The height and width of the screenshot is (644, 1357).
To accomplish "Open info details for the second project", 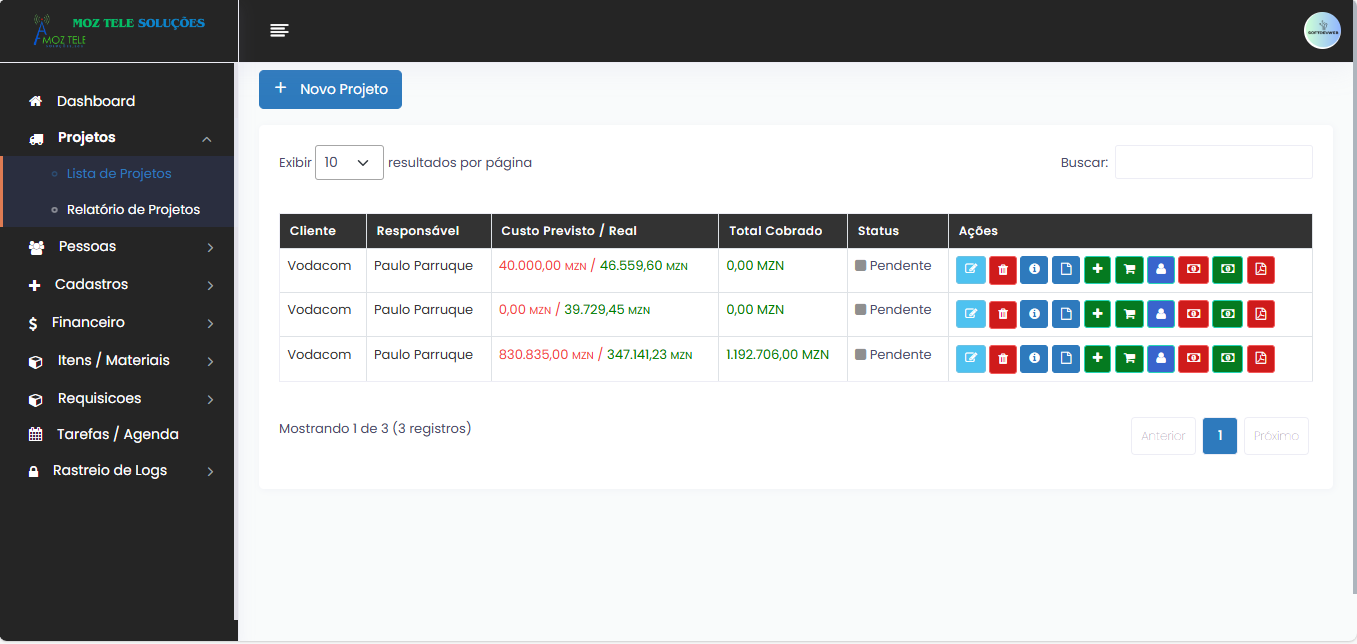I will (x=1034, y=313).
